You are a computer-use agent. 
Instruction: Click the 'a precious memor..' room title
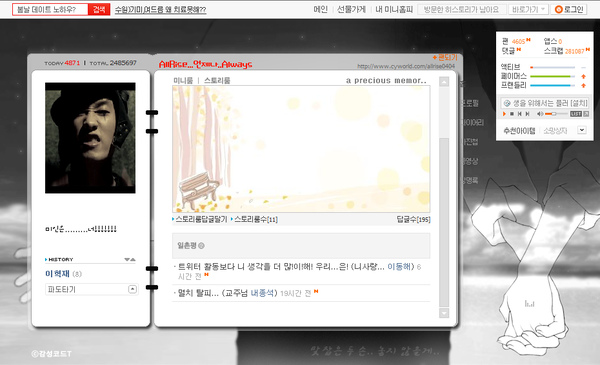(386, 80)
